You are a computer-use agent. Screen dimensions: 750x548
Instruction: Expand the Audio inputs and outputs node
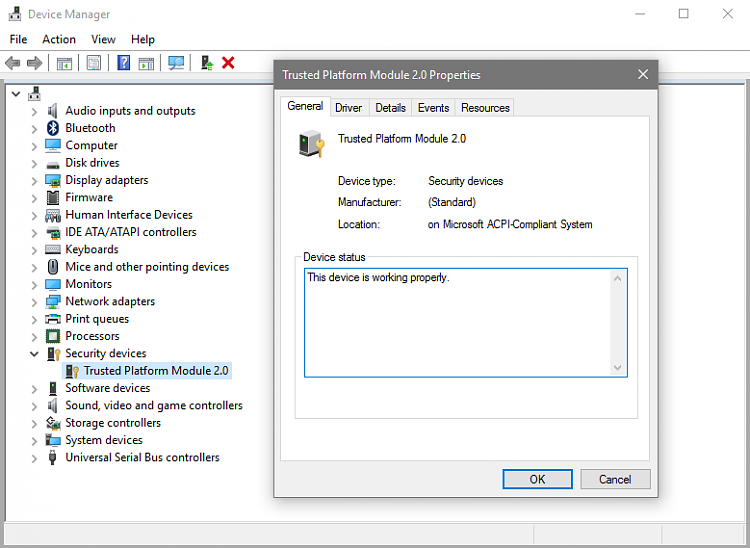(x=35, y=111)
